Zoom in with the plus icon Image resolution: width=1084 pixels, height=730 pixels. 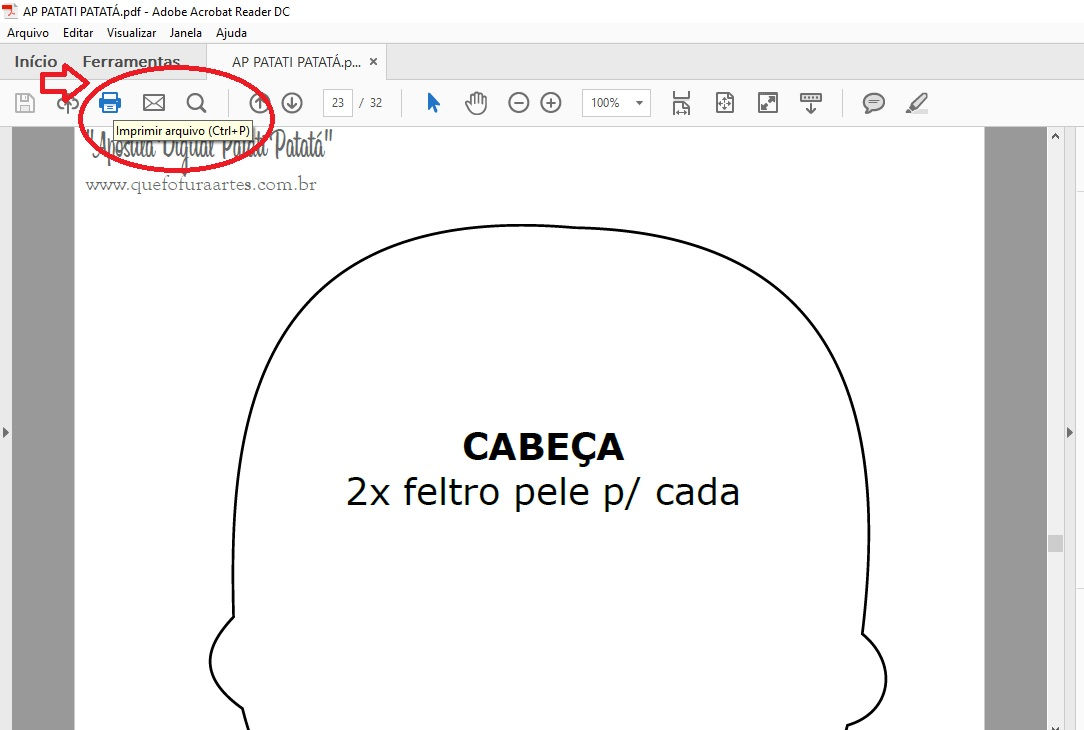click(549, 102)
